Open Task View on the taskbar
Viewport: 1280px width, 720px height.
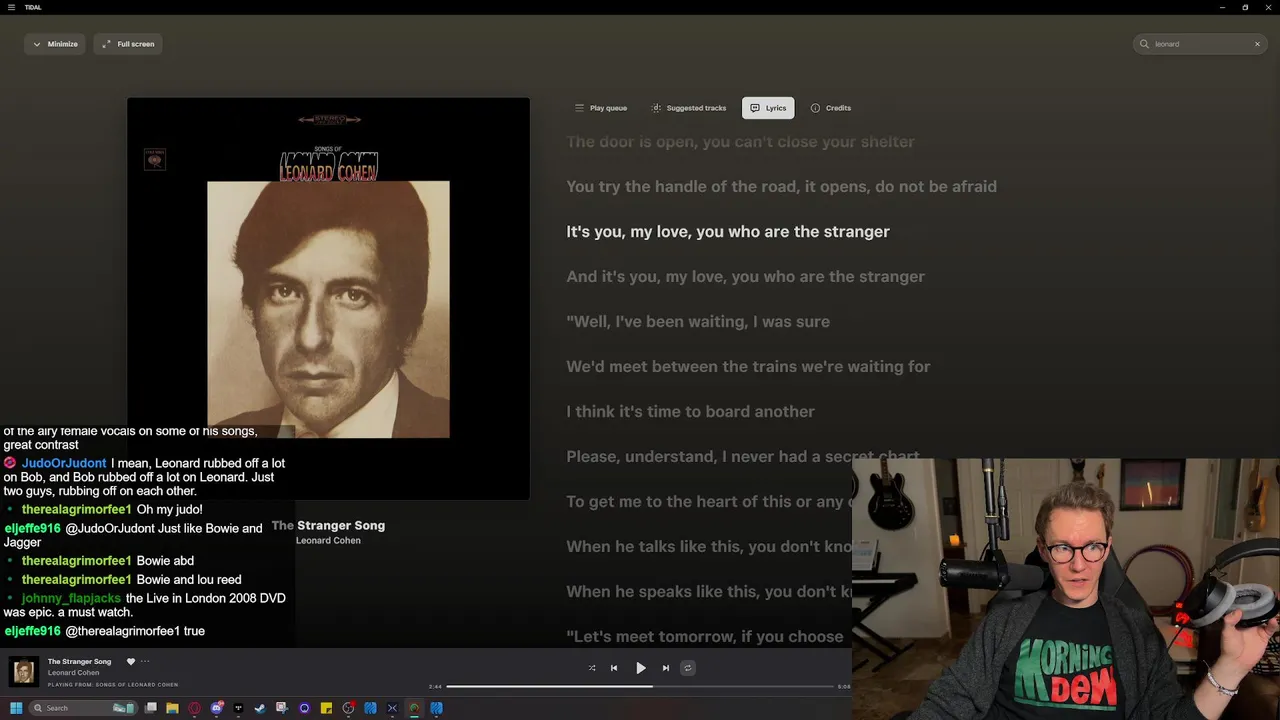tap(151, 708)
